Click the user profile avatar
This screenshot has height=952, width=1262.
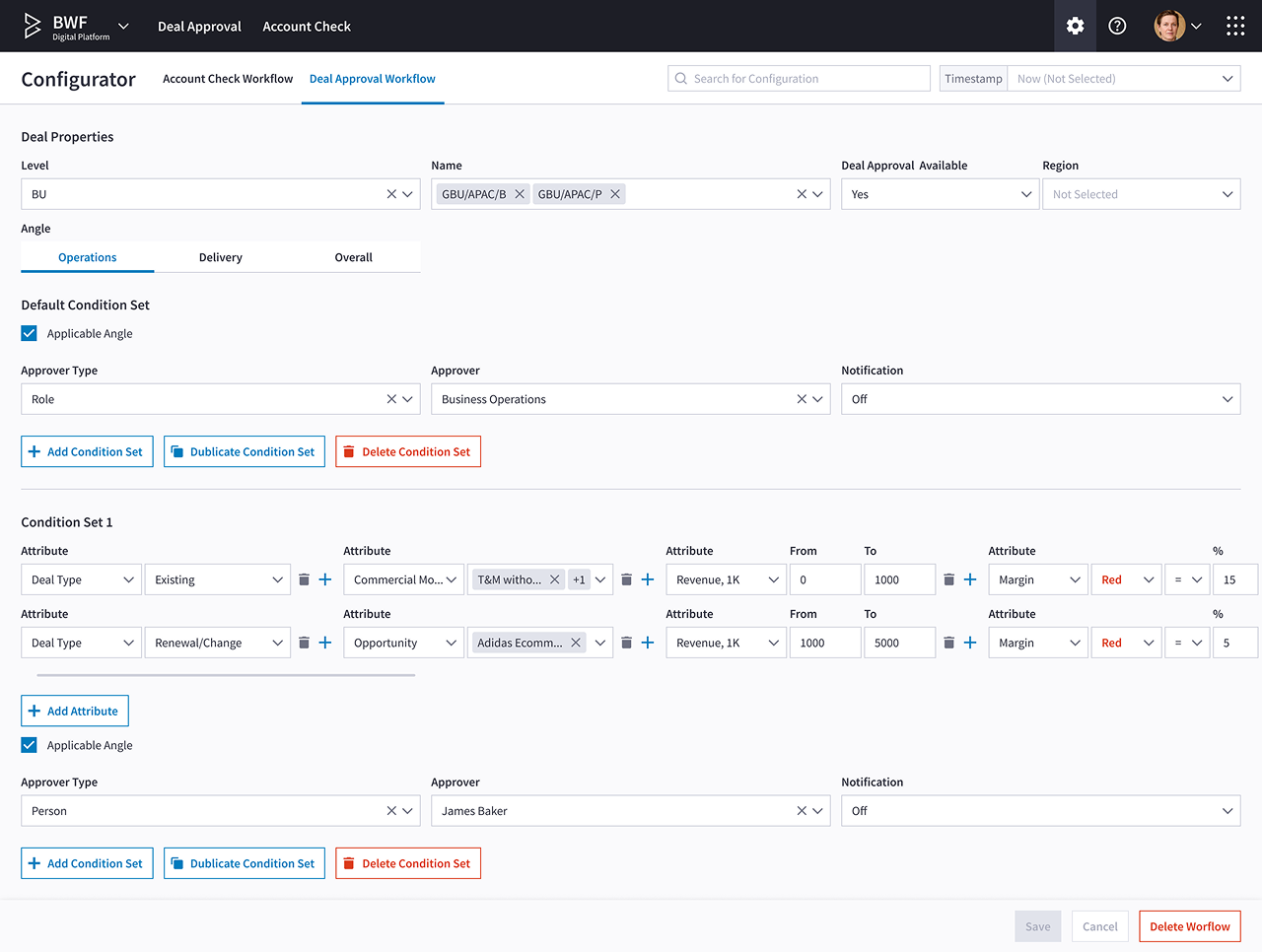(1169, 27)
